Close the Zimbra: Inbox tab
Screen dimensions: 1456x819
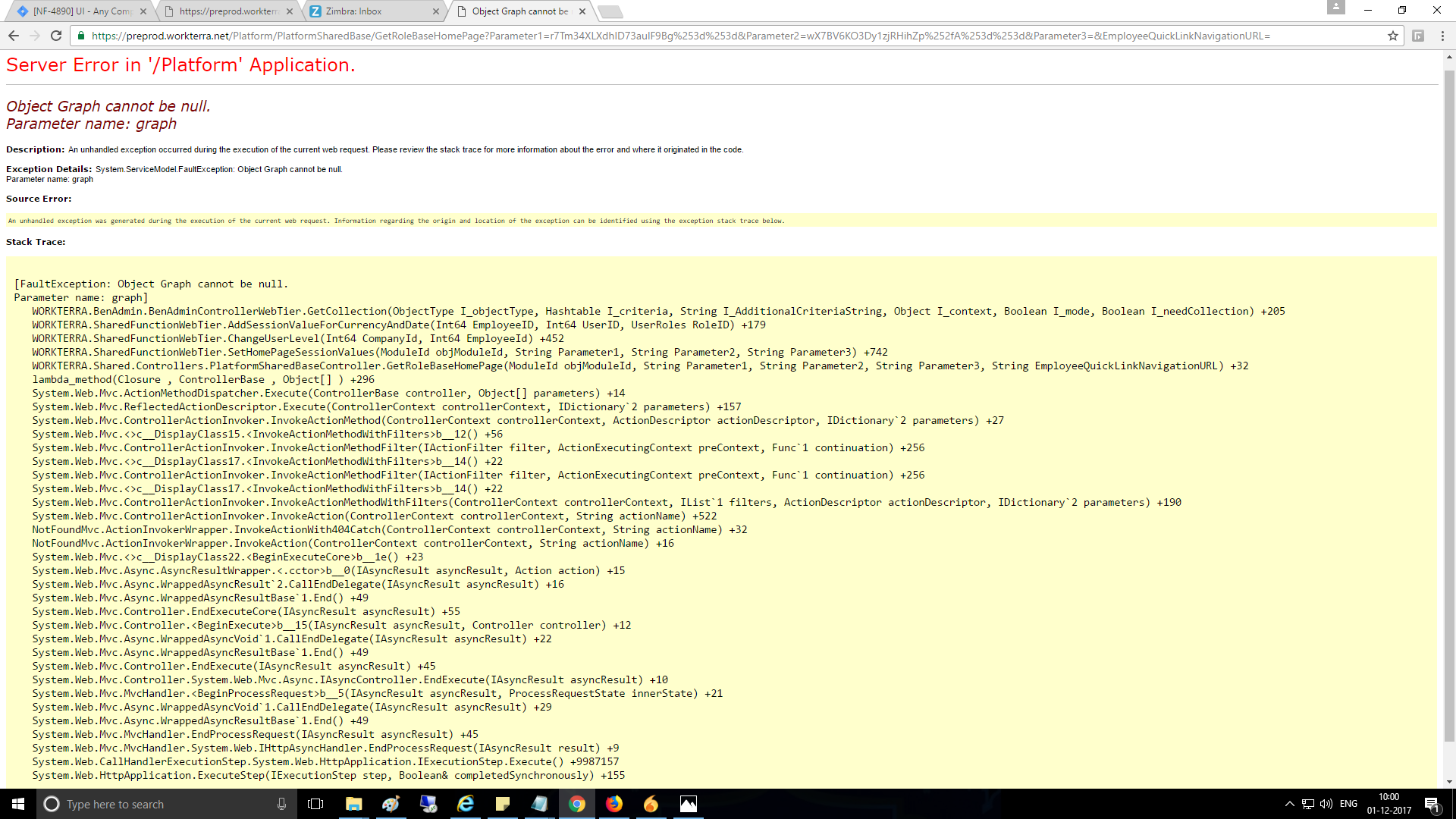(x=436, y=11)
